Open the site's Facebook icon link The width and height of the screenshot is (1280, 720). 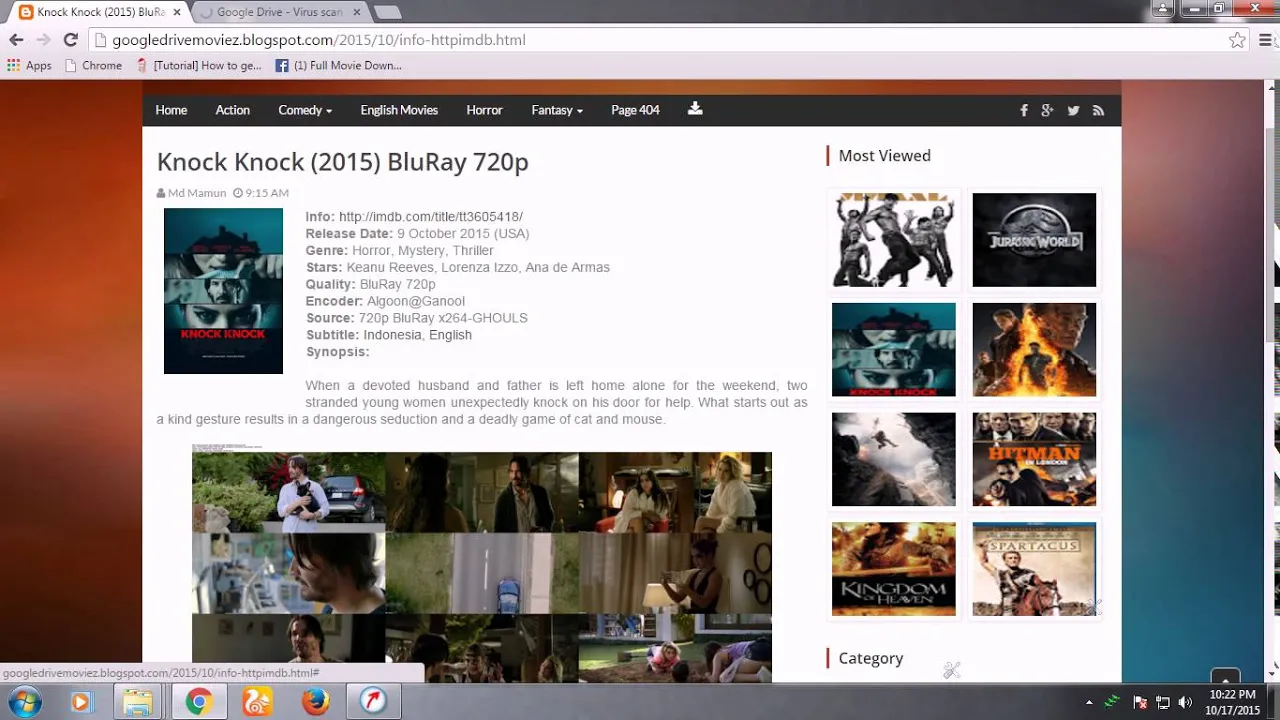point(1024,111)
